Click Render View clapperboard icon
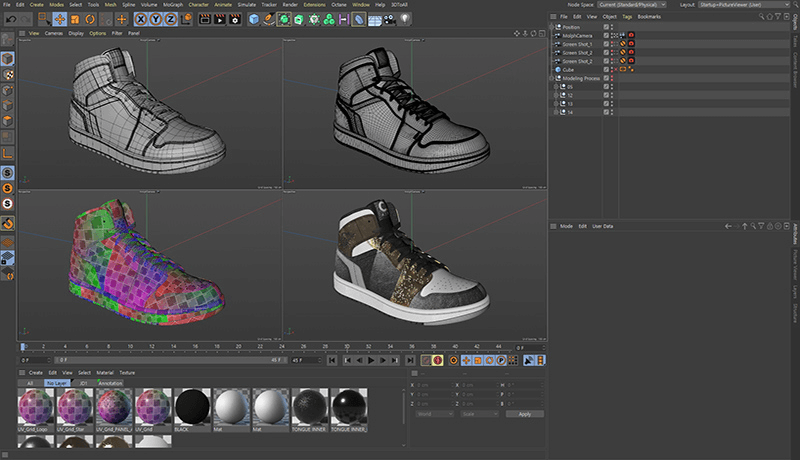The width and height of the screenshot is (800, 460). [205, 19]
